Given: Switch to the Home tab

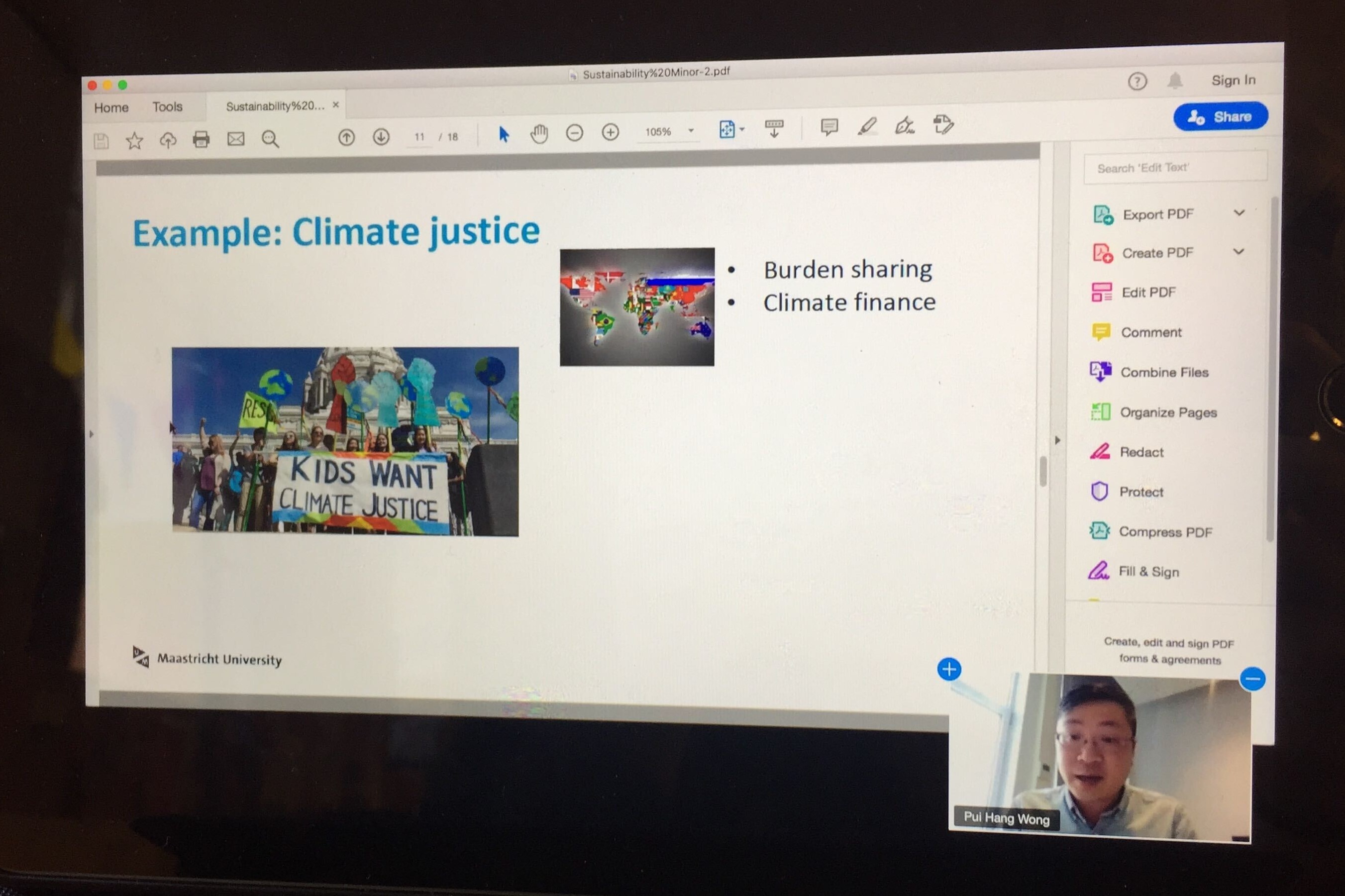Looking at the screenshot, I should [111, 107].
